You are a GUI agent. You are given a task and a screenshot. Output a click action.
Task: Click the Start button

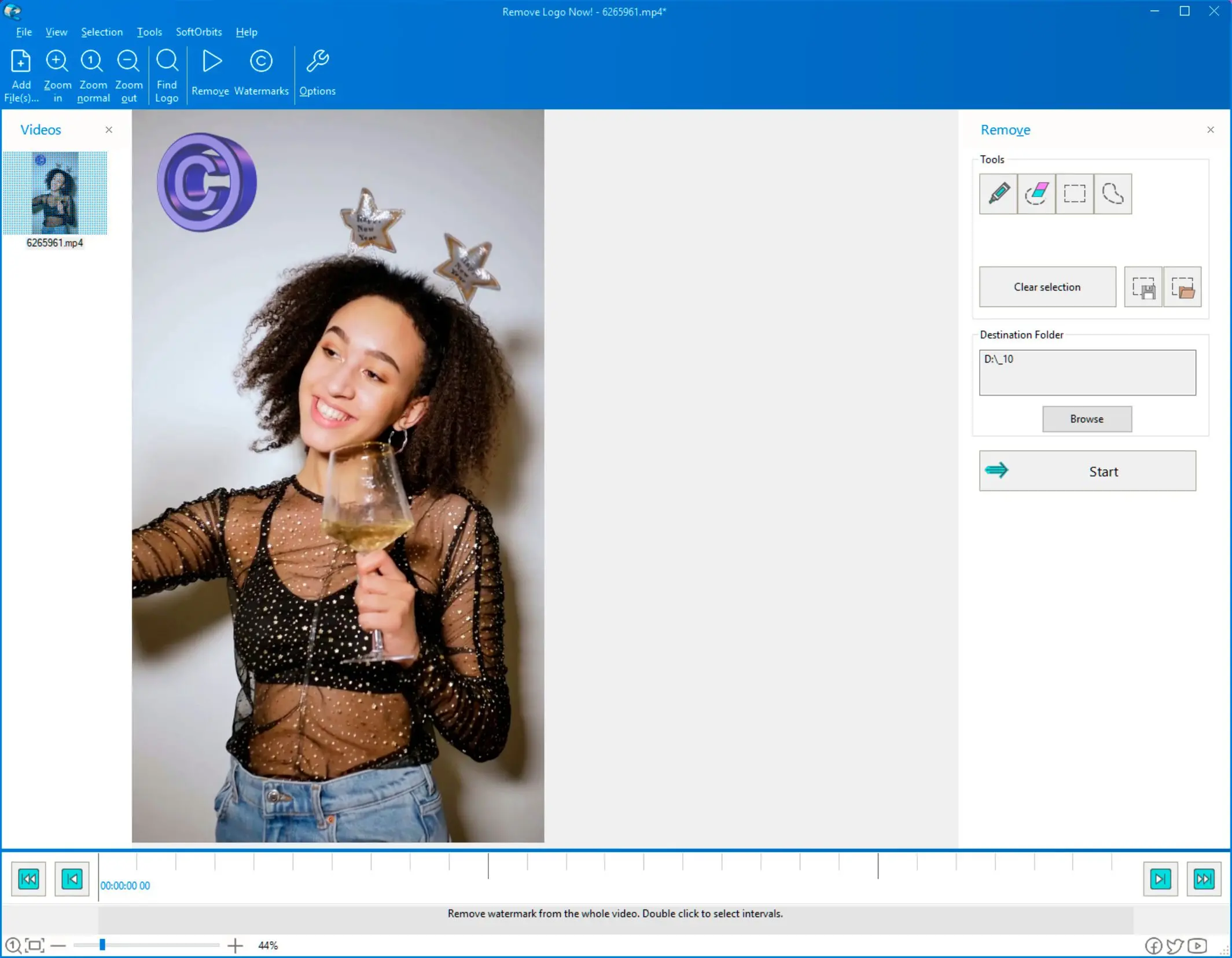[1087, 471]
